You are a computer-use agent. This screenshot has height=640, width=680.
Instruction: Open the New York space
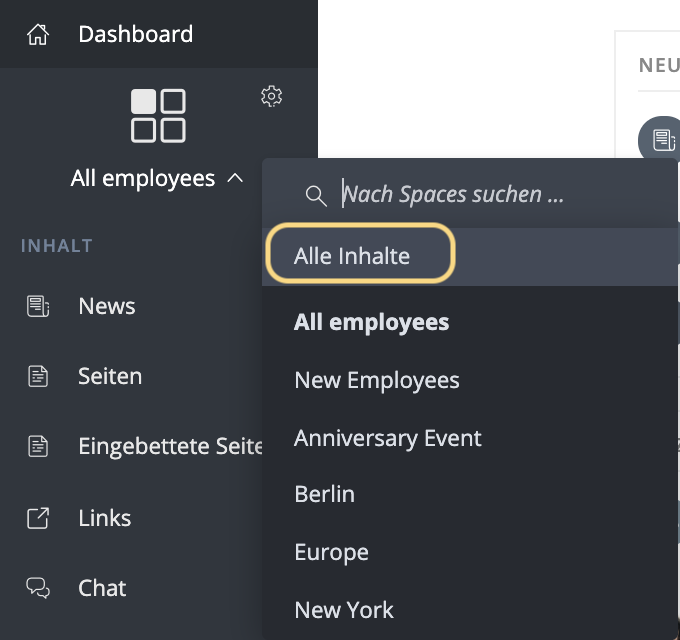point(344,609)
